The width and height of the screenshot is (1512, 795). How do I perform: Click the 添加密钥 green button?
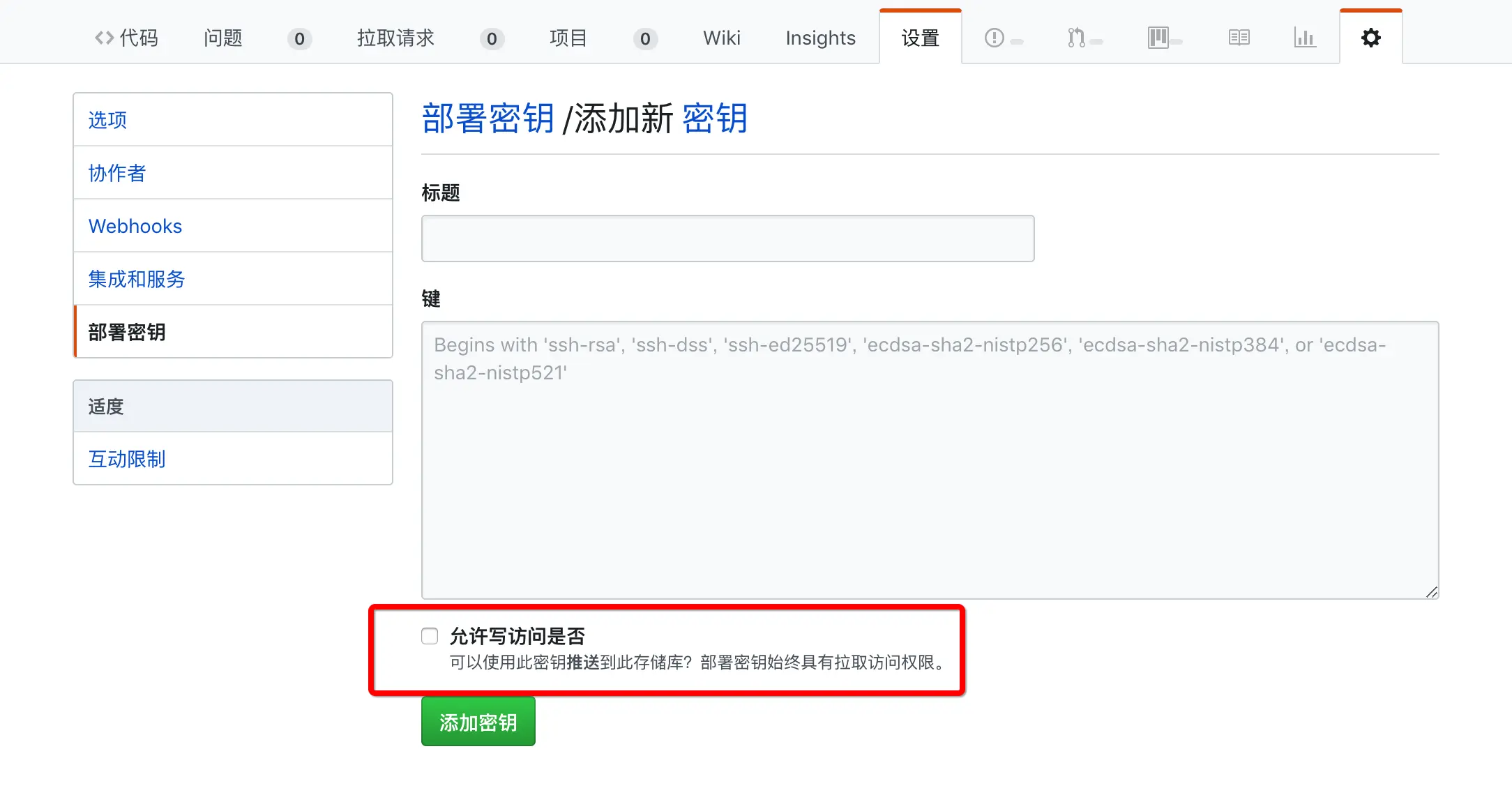pyautogui.click(x=478, y=722)
